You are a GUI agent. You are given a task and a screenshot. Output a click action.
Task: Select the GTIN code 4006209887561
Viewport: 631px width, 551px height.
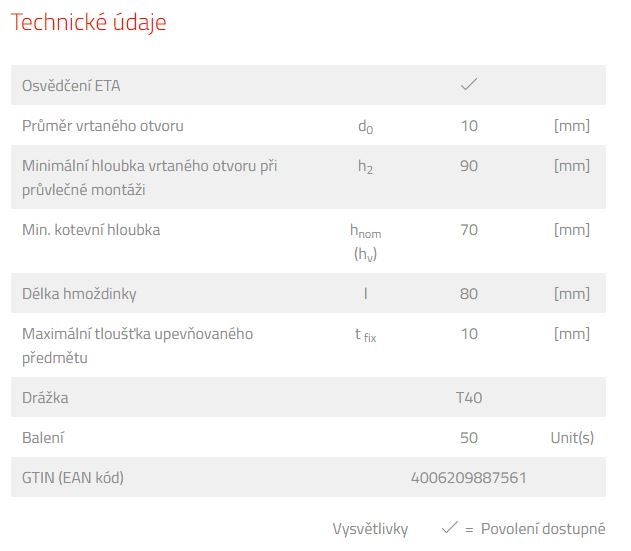coord(468,478)
